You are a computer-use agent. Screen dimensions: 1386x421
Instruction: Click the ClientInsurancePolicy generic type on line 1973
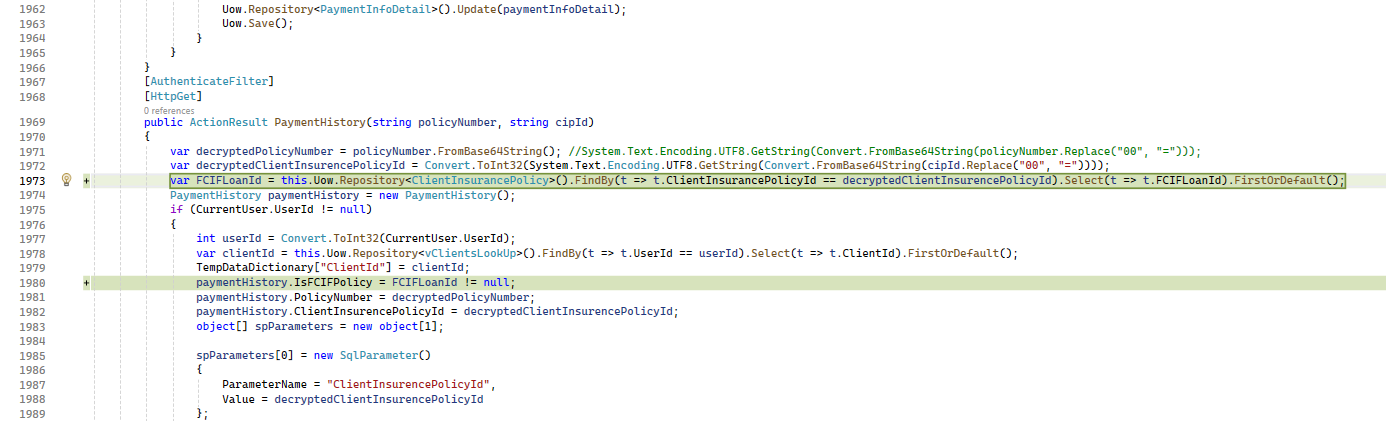483,180
